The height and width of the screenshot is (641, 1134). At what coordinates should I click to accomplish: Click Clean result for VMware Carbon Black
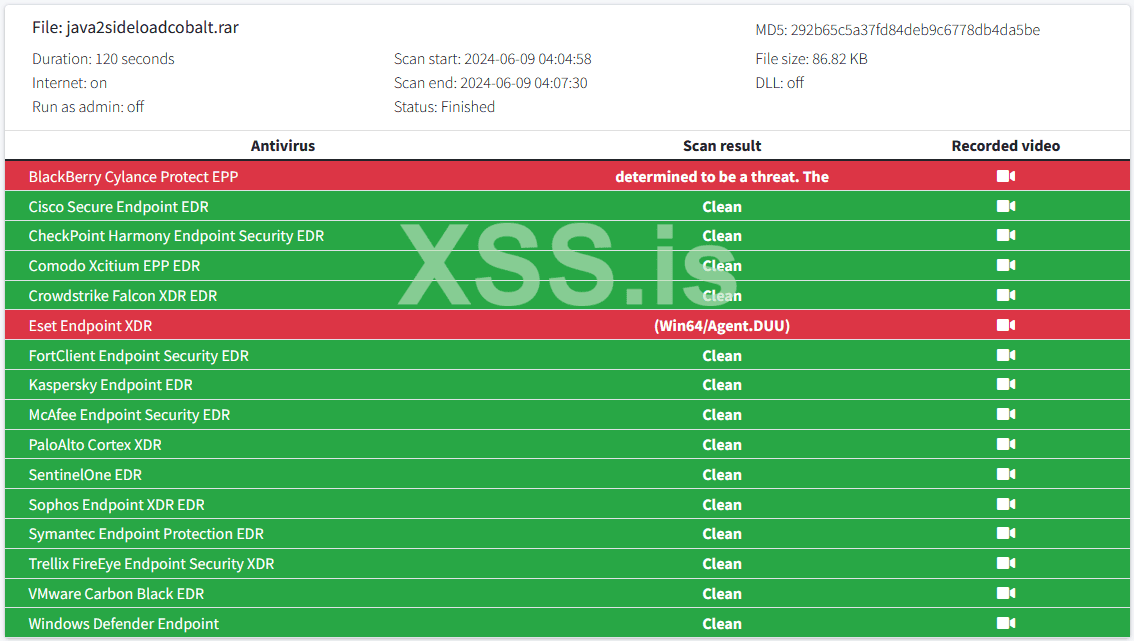pyautogui.click(x=722, y=594)
